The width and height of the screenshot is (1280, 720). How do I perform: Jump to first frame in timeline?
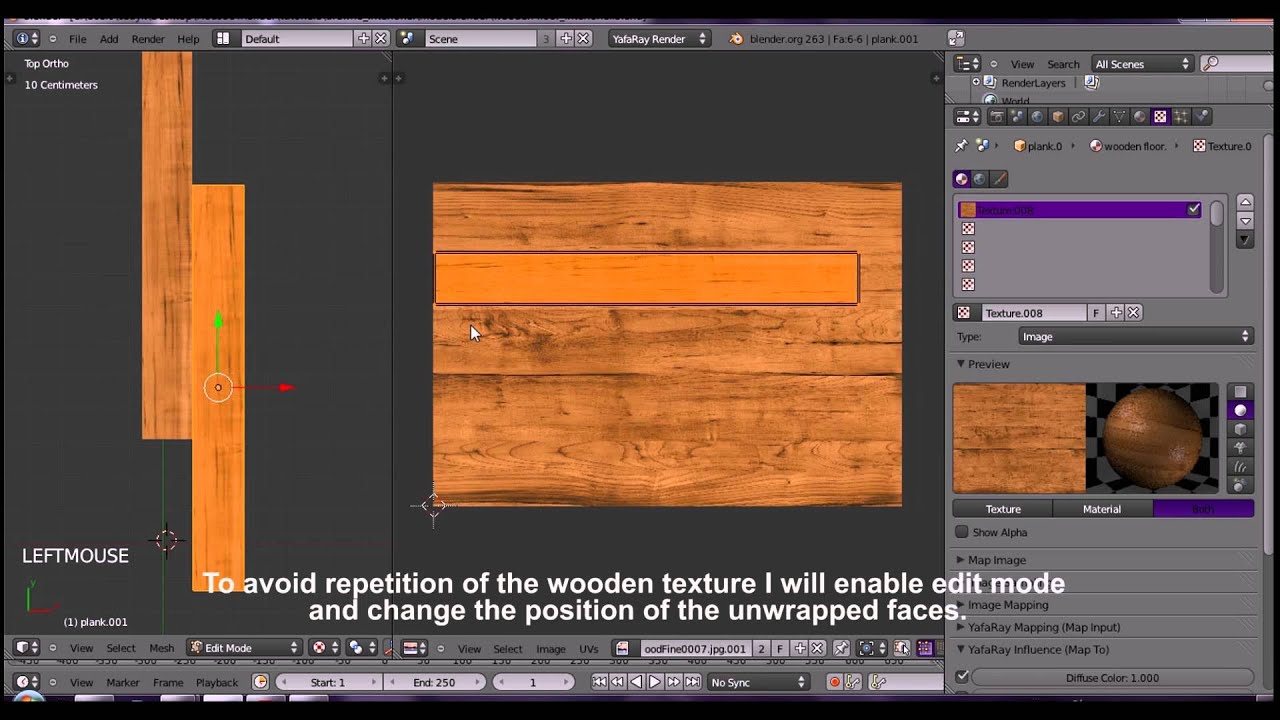click(599, 682)
